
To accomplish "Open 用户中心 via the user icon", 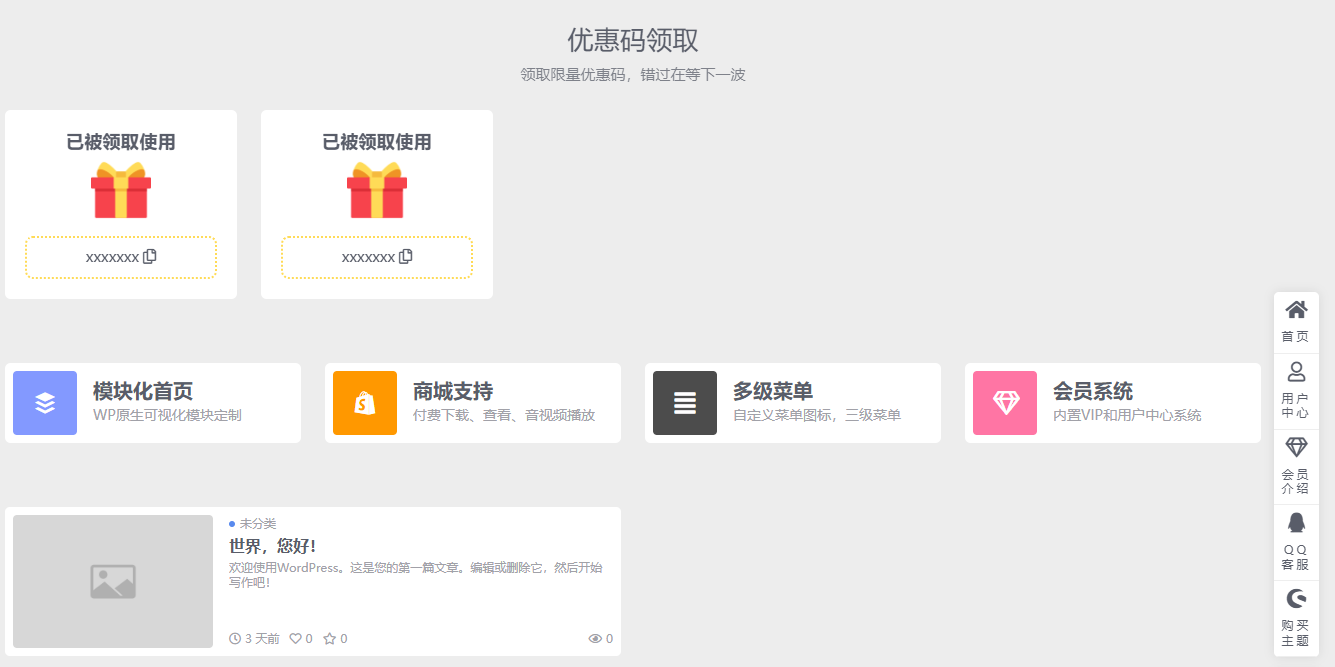I will [1296, 372].
